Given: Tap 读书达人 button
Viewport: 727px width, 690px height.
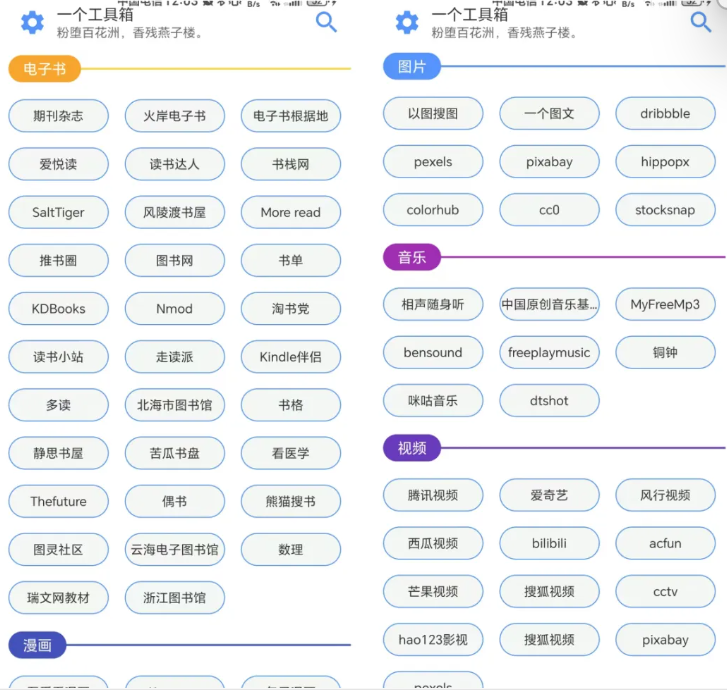Looking at the screenshot, I should coord(175,164).
